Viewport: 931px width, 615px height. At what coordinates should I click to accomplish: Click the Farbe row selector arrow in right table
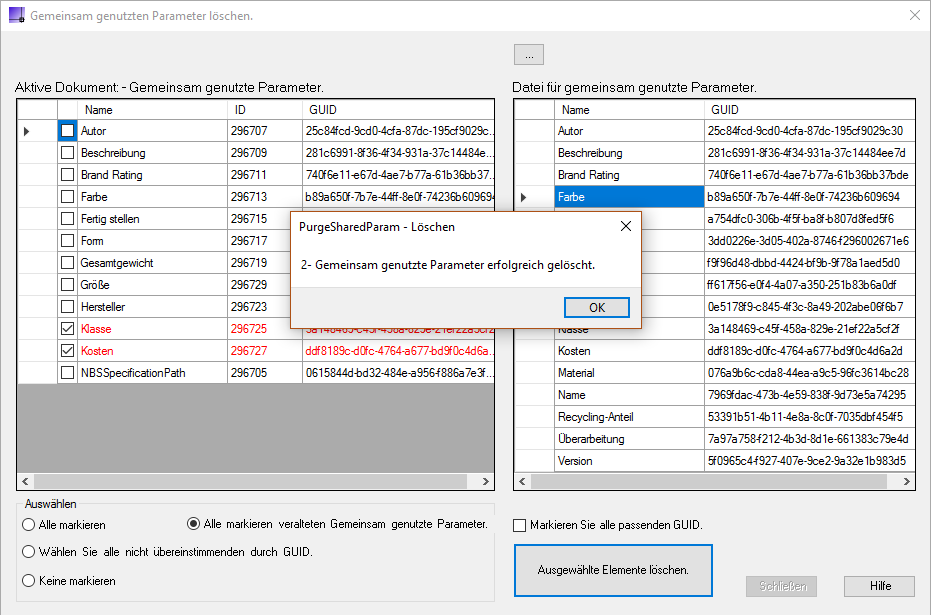523,197
